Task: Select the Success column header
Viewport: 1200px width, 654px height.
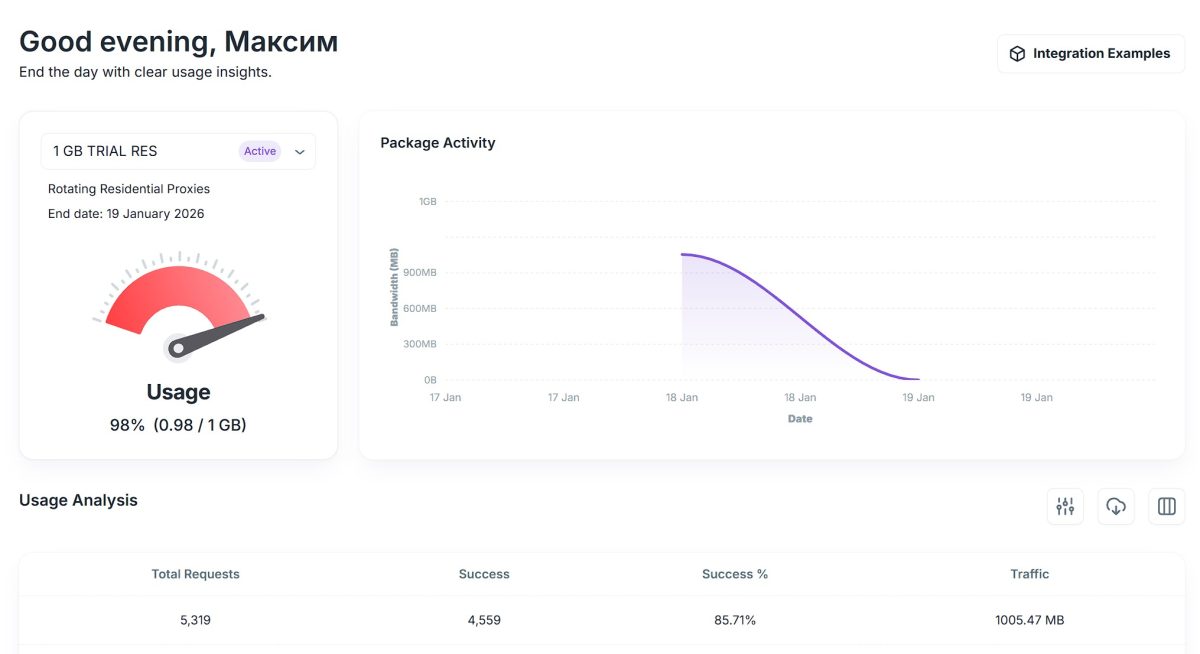Action: click(x=484, y=574)
